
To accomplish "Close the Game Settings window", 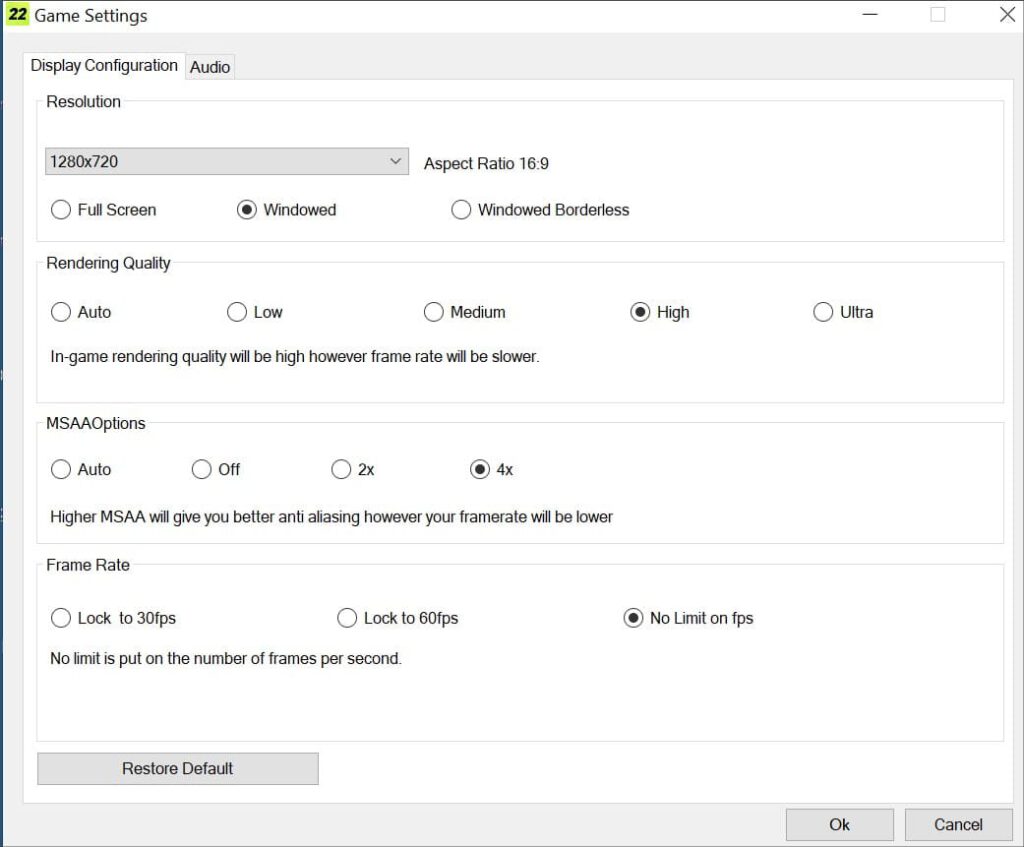I will [x=1007, y=15].
